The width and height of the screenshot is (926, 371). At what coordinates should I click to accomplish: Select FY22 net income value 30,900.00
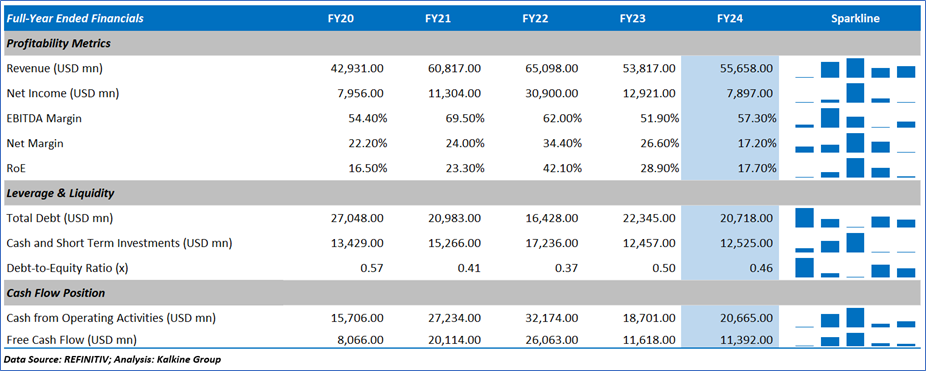[552, 93]
